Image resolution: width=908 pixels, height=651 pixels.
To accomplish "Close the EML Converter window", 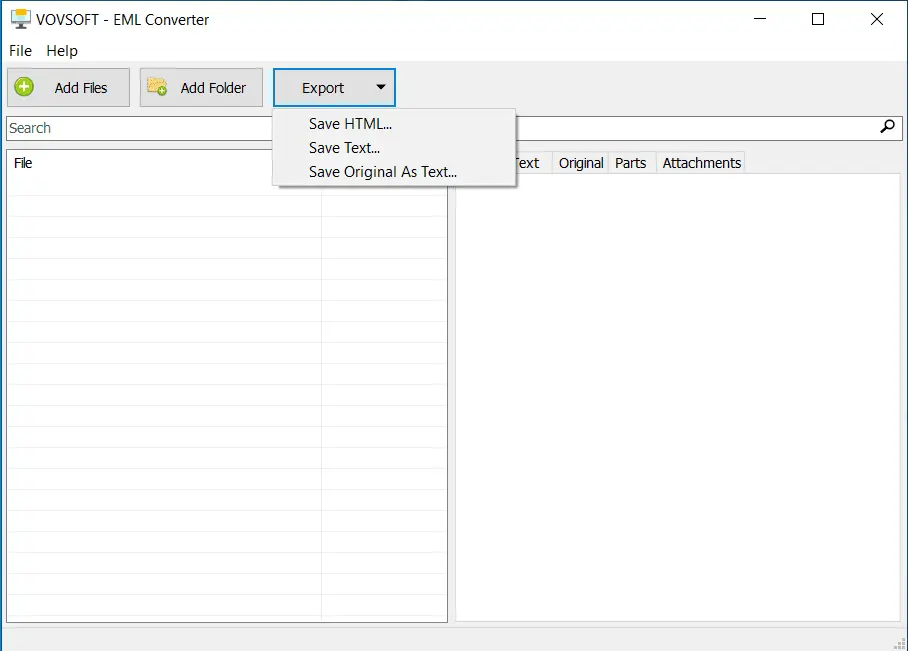I will pos(877,19).
